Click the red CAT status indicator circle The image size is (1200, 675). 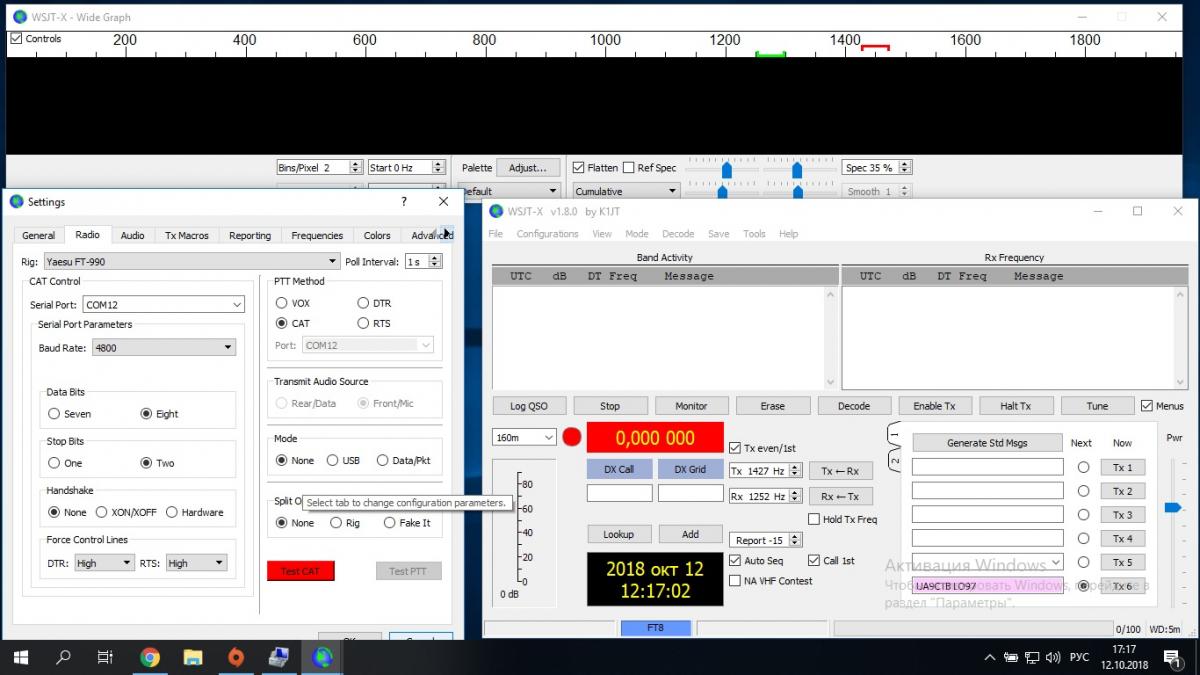coord(572,437)
